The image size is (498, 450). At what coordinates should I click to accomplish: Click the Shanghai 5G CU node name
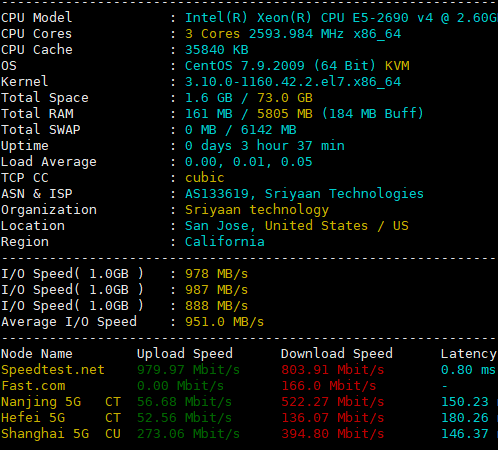click(61, 434)
